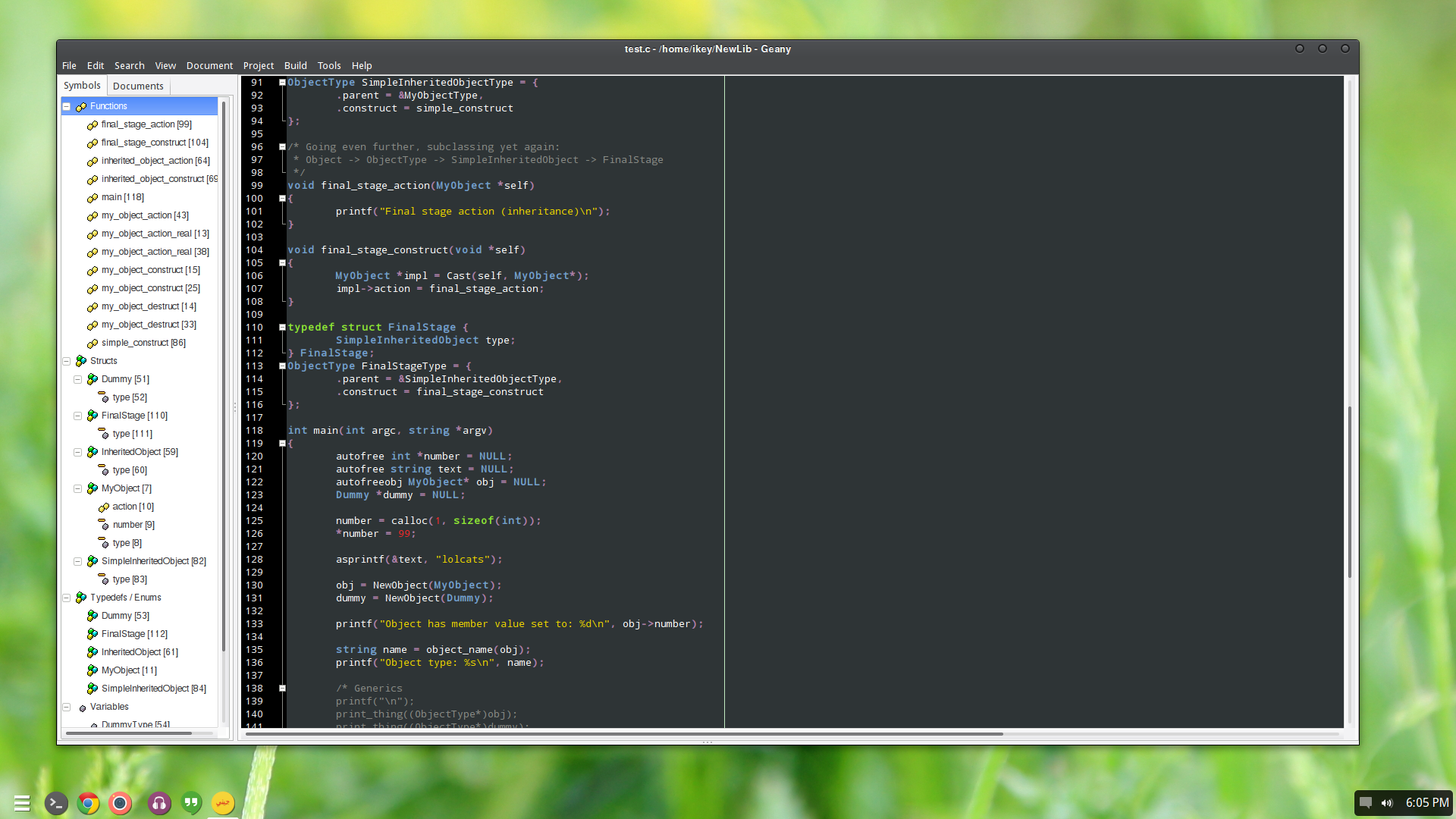Screen dimensions: 1456x819
Task: Click the editor horizontal scrollbar
Action: point(623,734)
